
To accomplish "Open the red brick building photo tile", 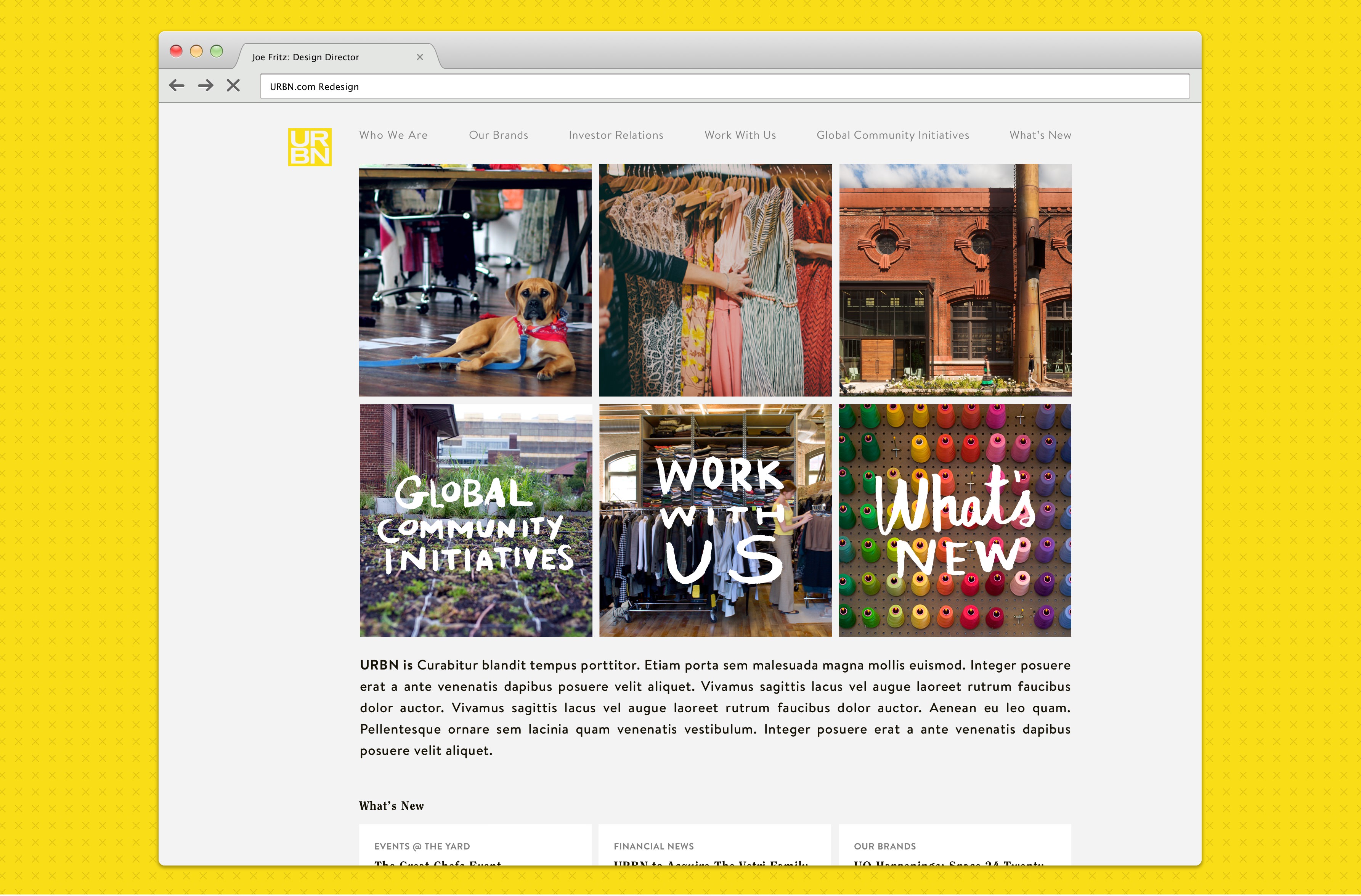I will [955, 280].
